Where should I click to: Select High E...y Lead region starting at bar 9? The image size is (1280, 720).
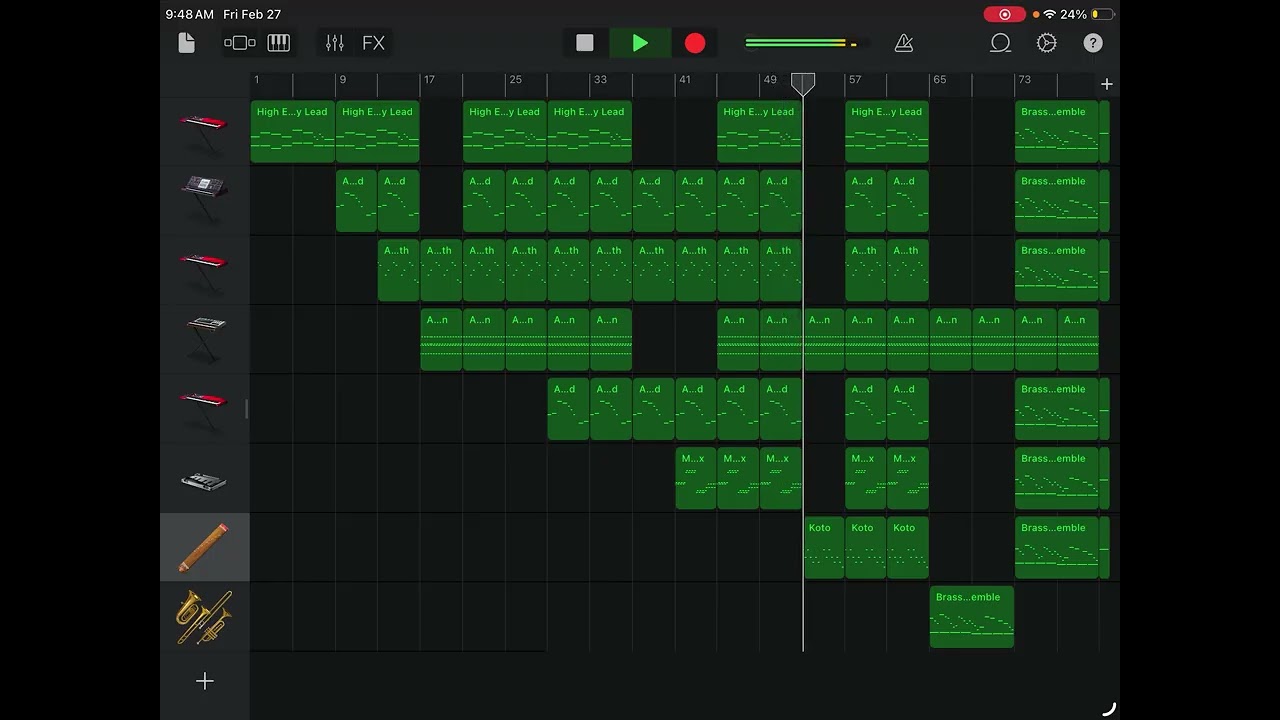click(377, 132)
